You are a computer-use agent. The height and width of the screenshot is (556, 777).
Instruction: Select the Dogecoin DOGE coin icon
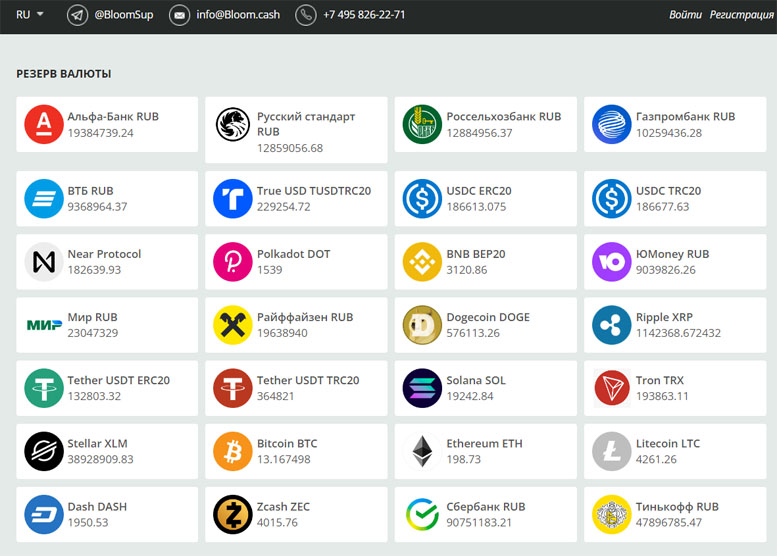[x=422, y=325]
